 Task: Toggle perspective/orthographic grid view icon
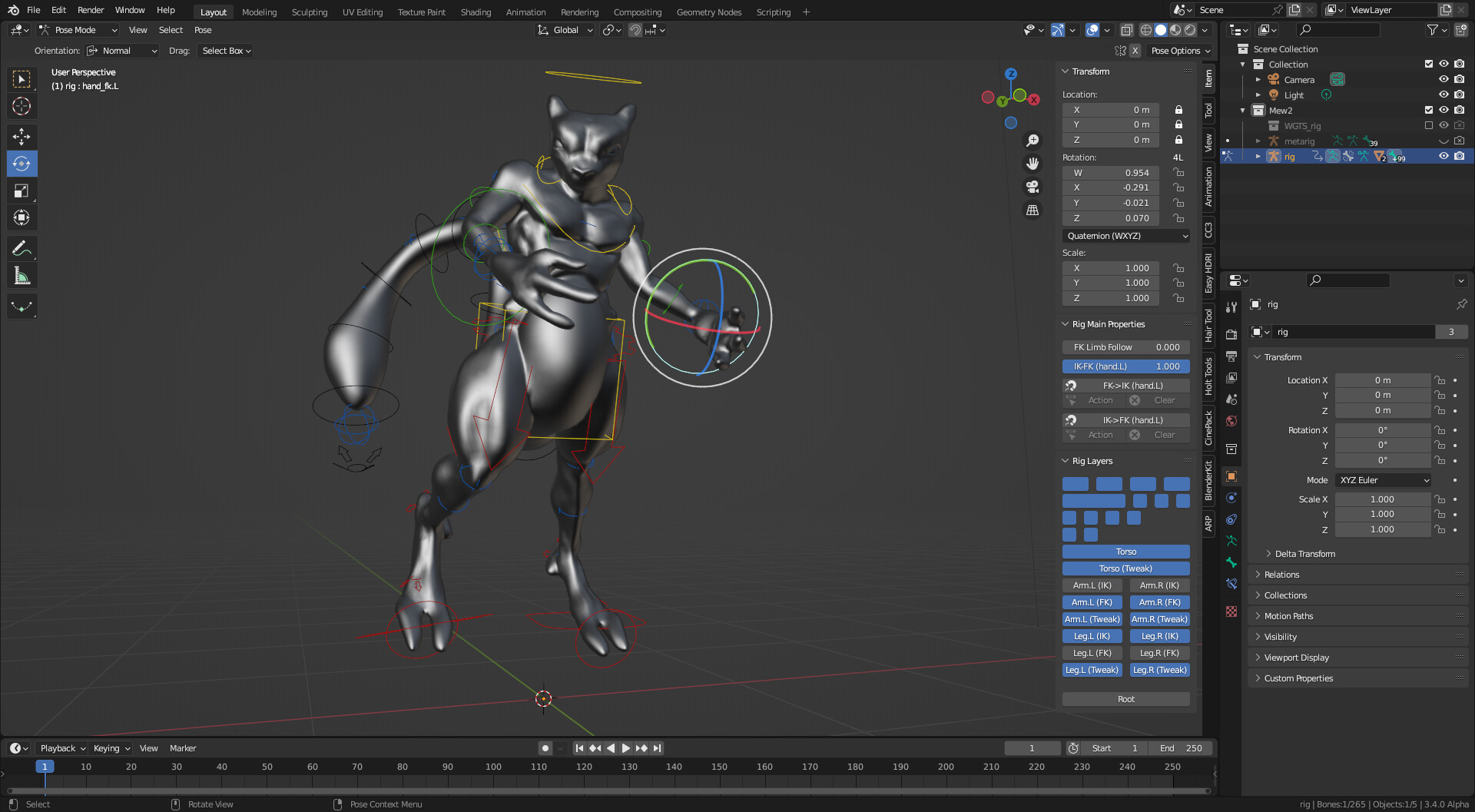[x=1032, y=210]
